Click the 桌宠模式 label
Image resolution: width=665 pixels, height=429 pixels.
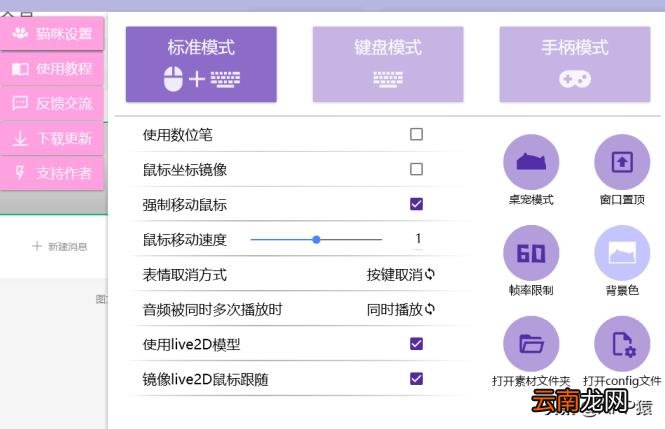(531, 200)
